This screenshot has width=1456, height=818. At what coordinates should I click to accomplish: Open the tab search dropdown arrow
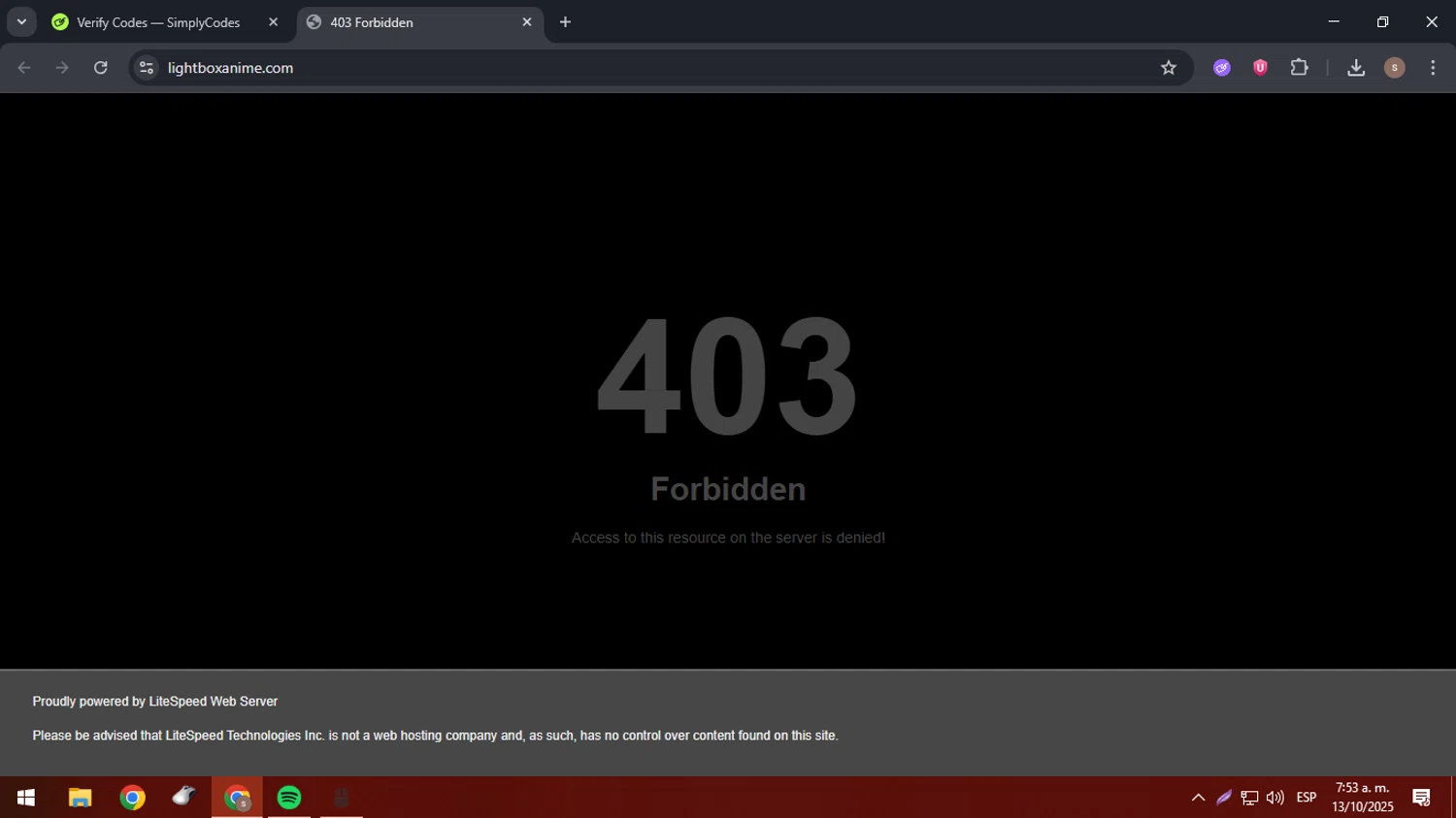21,22
